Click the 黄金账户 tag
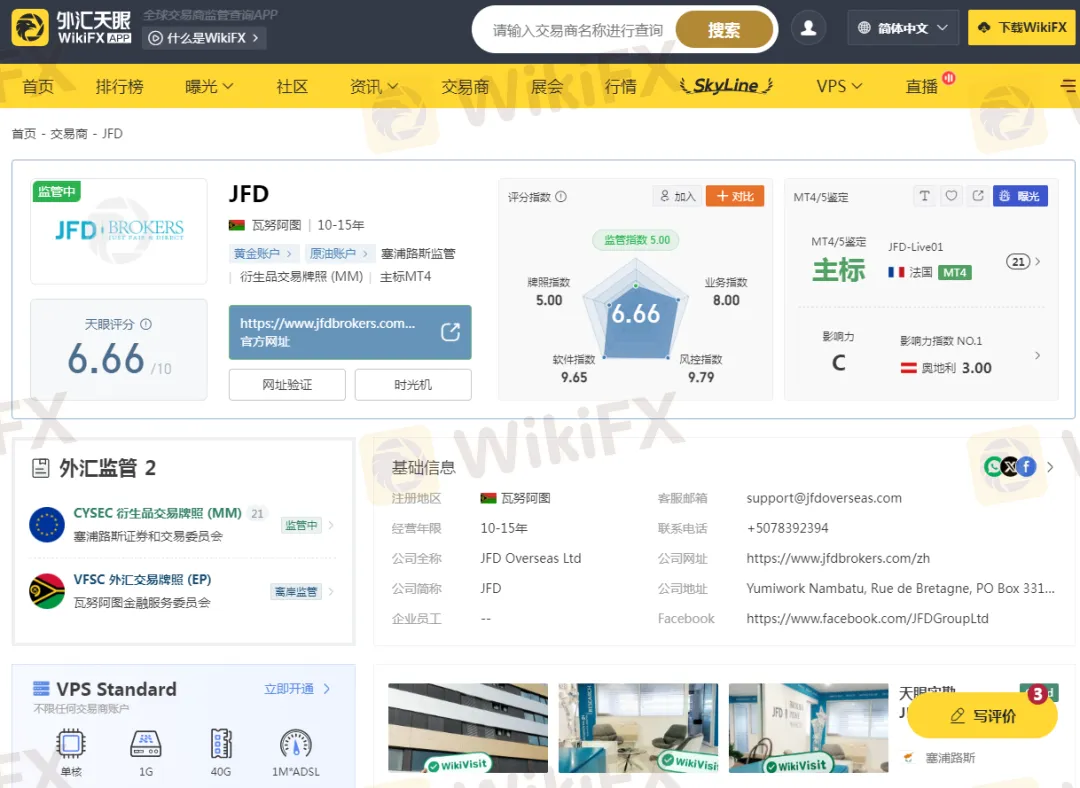This screenshot has width=1080, height=788. [x=262, y=253]
